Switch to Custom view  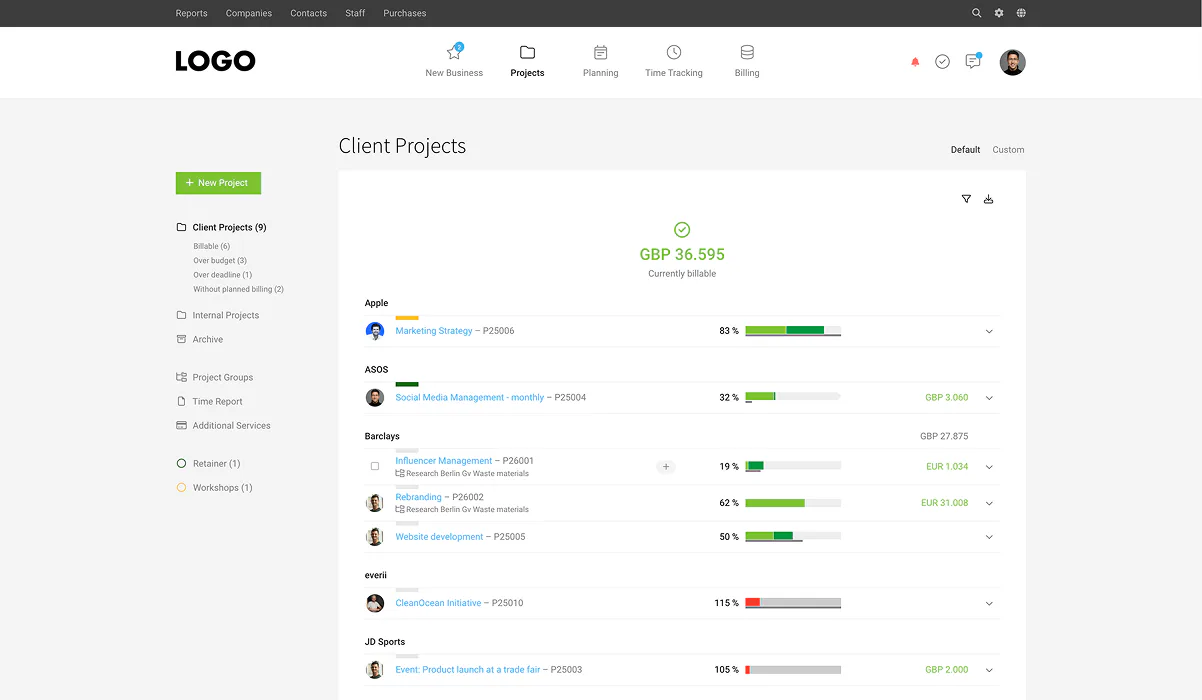1008,150
